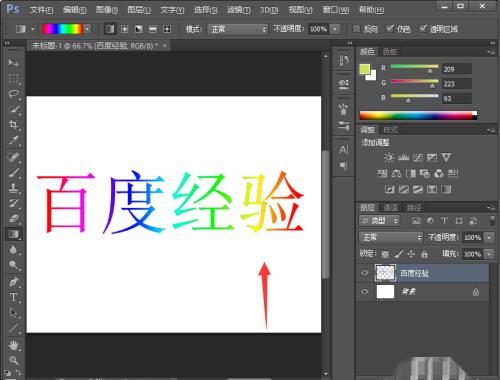500x380 pixels.
Task: Open the 模式 blend mode dropdown in options bar
Action: (238, 29)
